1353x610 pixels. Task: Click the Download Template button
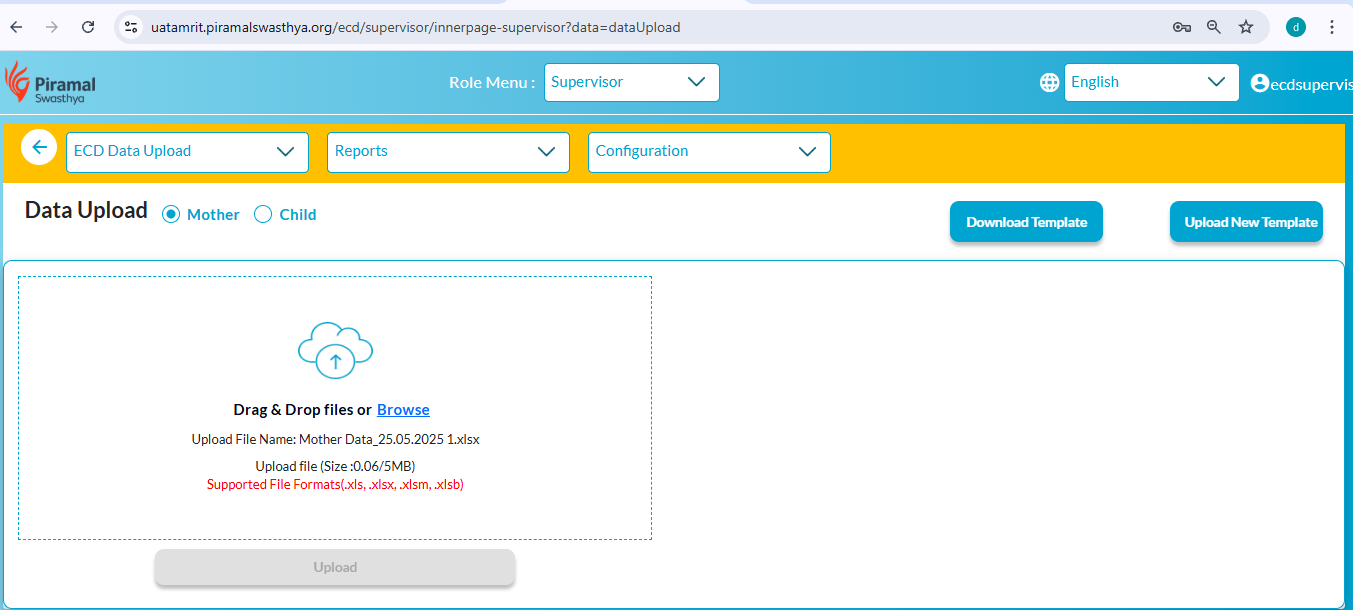[1026, 222]
